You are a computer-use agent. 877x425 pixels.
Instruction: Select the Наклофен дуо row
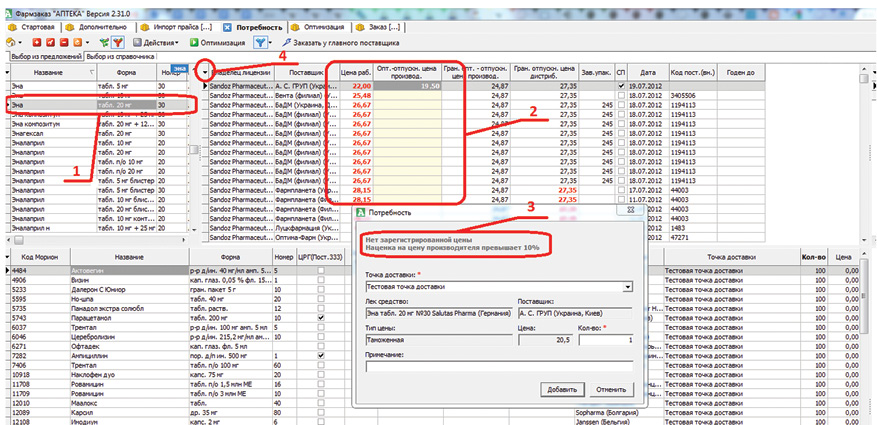pos(179,374)
